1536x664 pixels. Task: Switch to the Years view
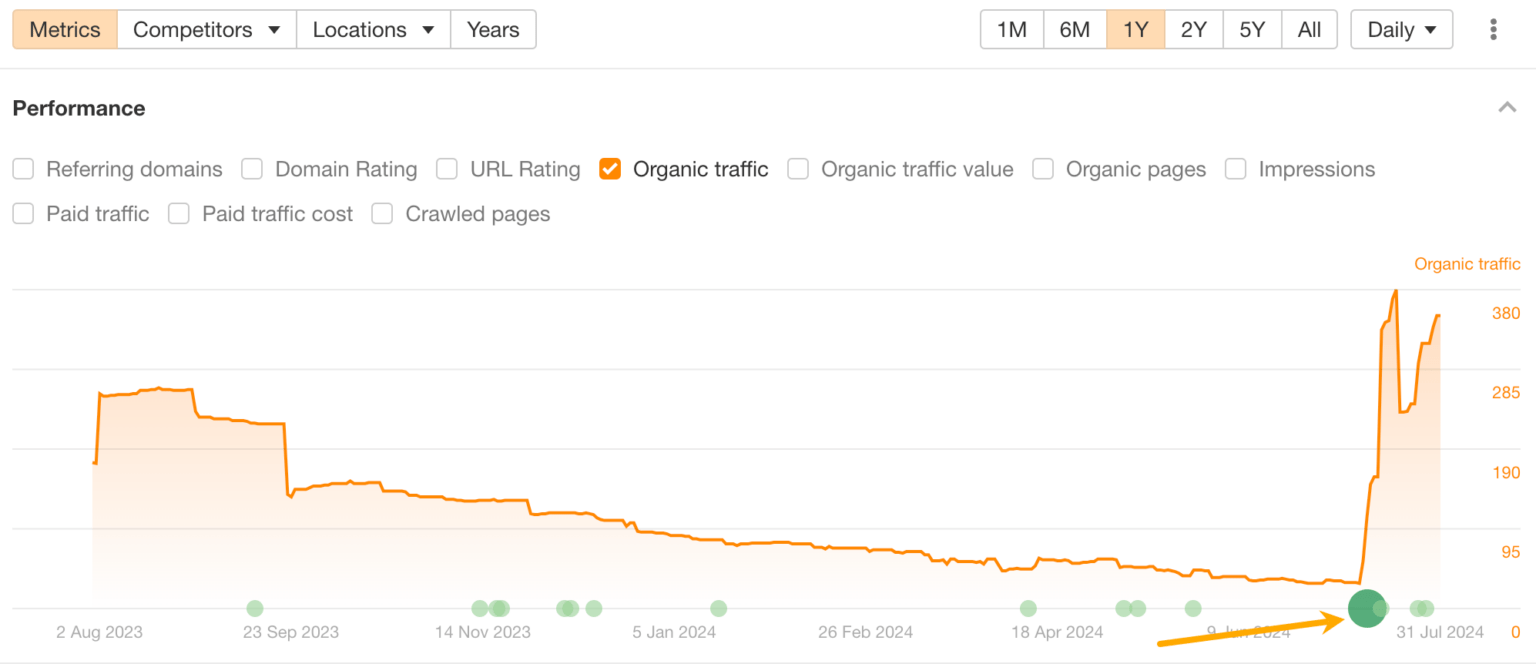pos(492,29)
